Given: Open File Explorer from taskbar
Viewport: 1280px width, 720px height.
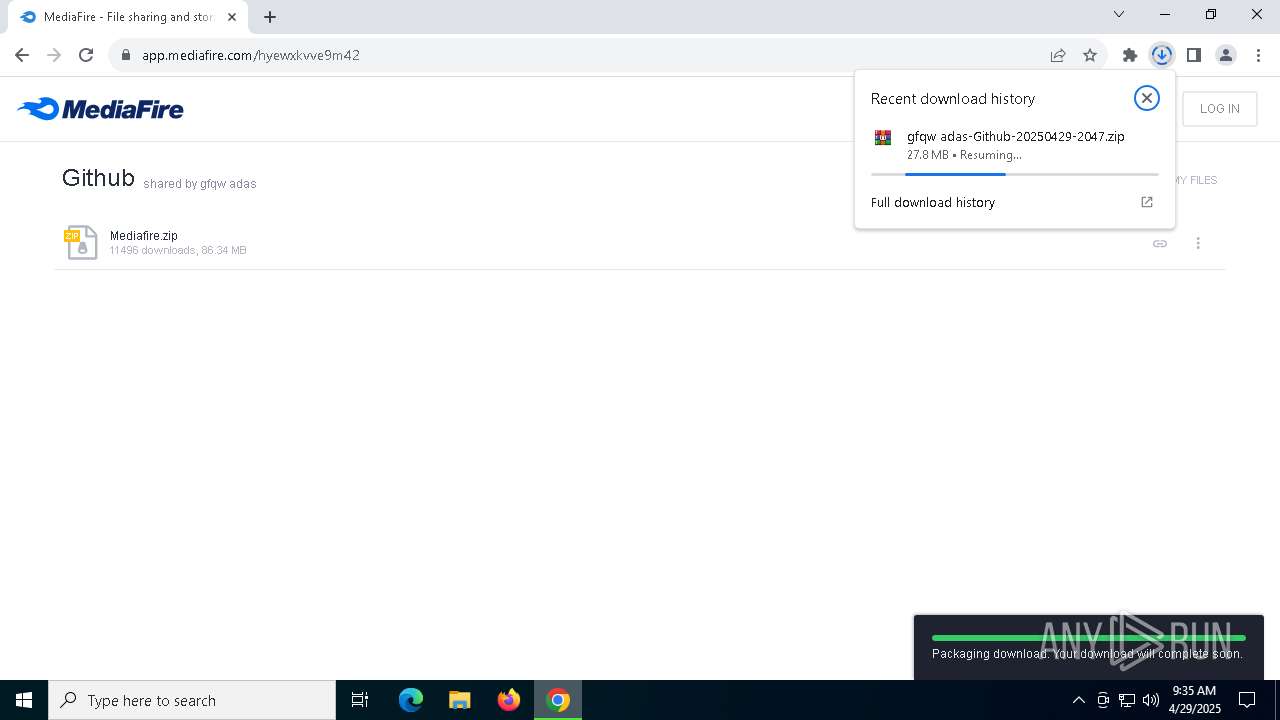Looking at the screenshot, I should click(x=460, y=700).
